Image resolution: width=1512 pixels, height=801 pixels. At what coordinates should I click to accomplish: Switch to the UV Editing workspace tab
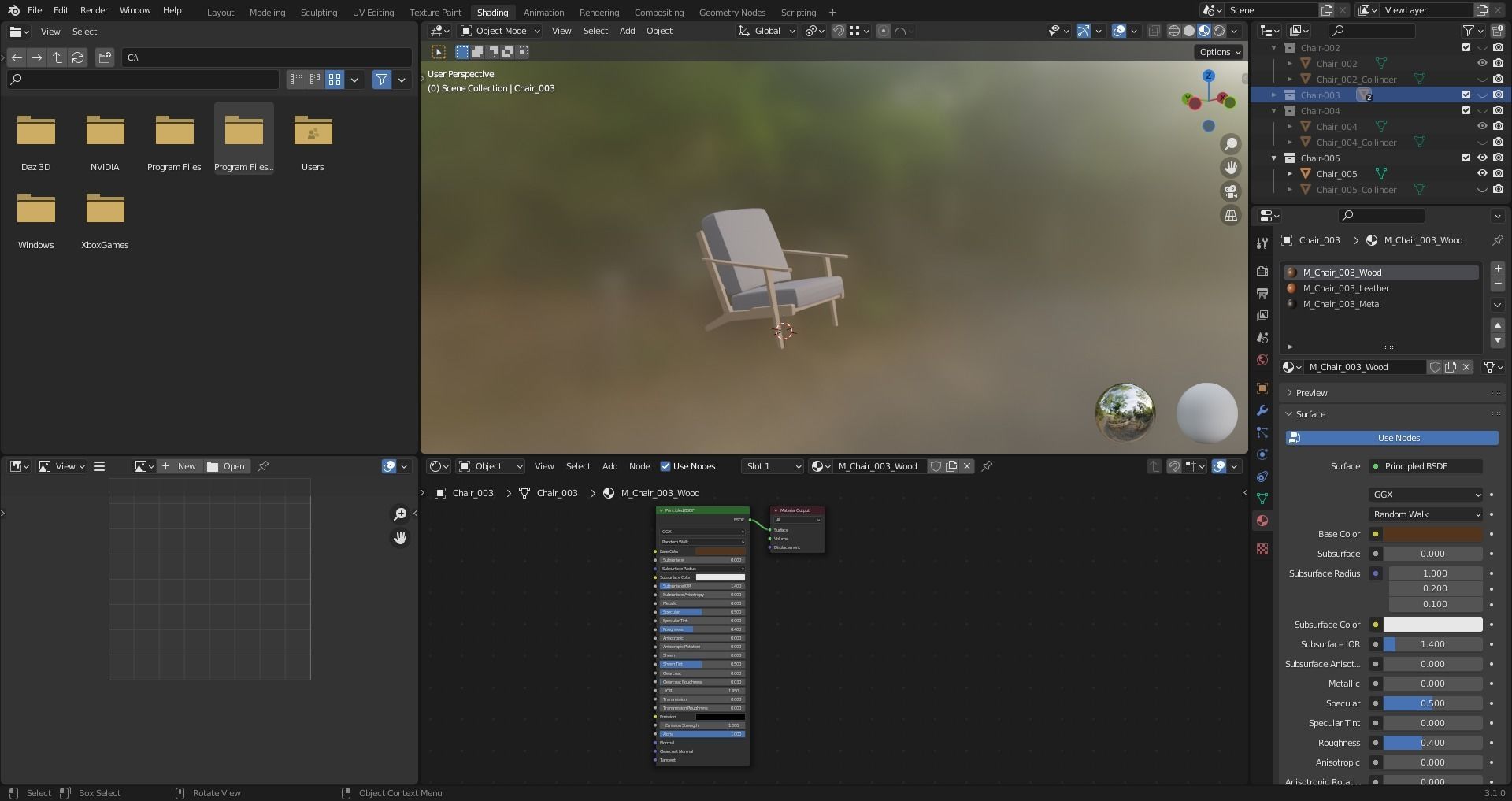tap(373, 13)
